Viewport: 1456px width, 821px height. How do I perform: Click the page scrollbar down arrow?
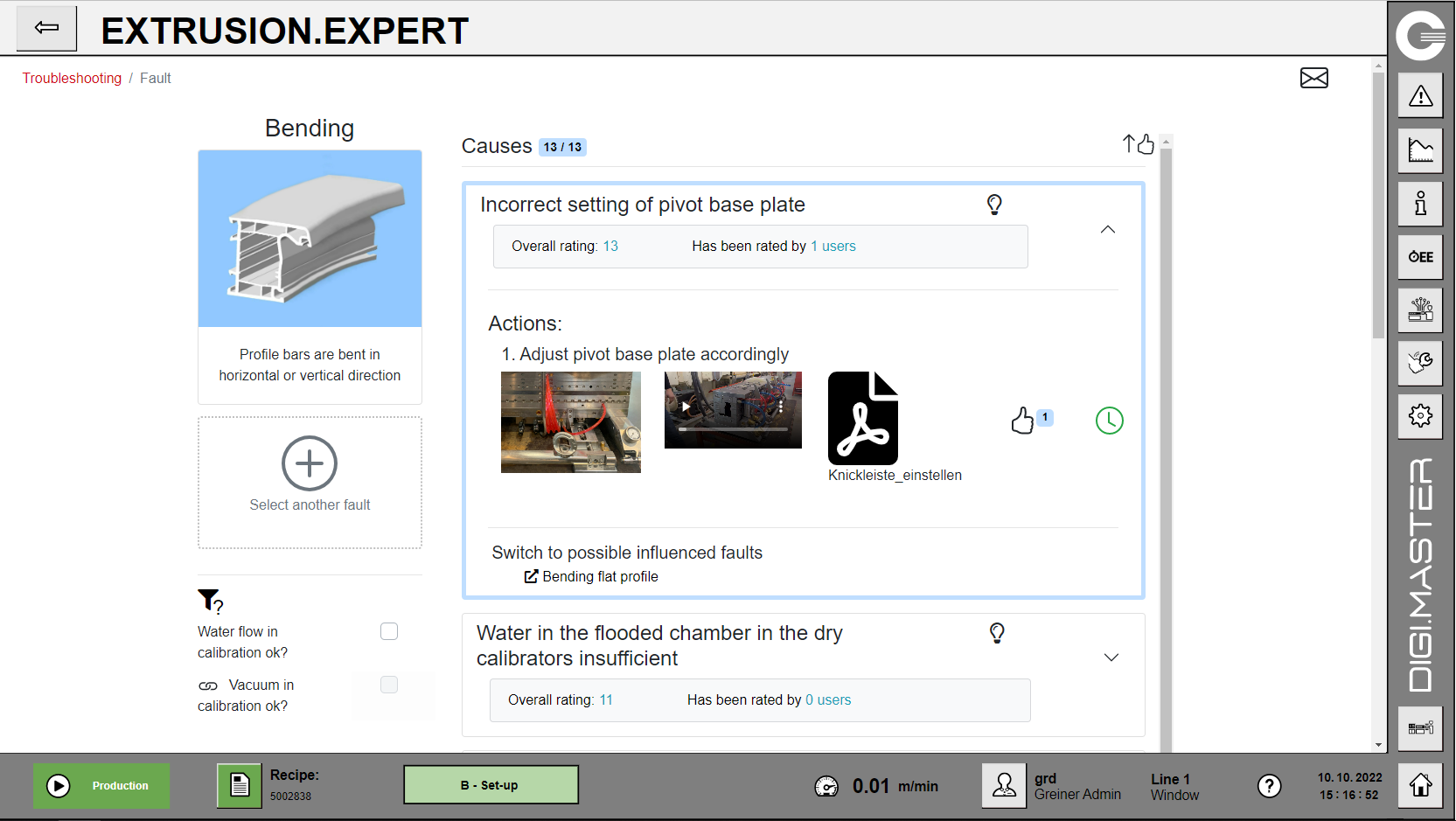(x=1378, y=745)
